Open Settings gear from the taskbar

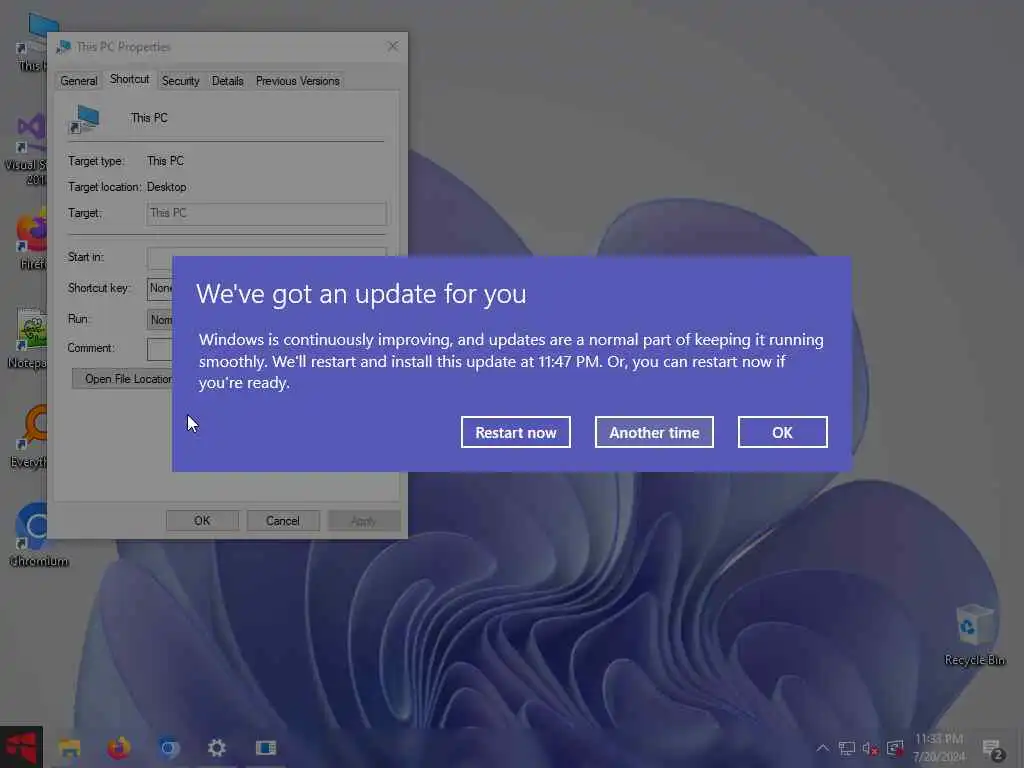click(217, 747)
